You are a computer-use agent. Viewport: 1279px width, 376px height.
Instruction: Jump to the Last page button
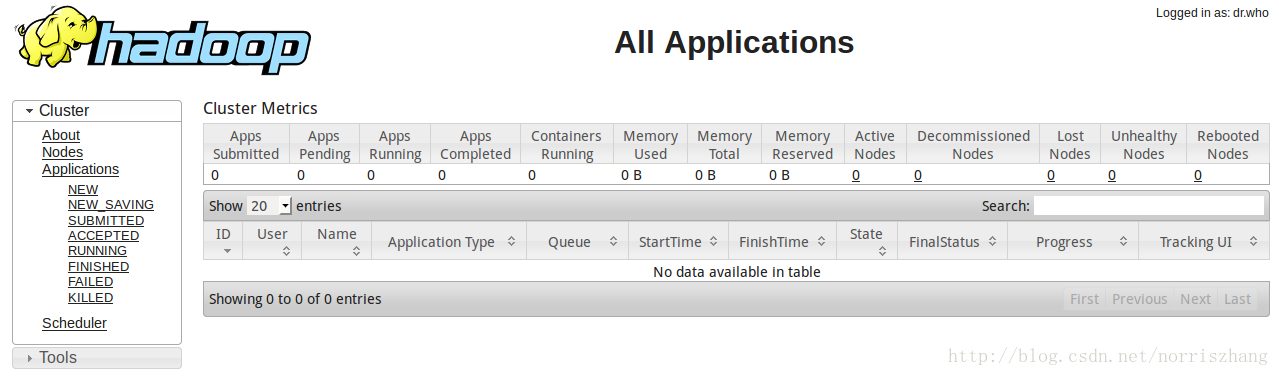click(x=1238, y=299)
